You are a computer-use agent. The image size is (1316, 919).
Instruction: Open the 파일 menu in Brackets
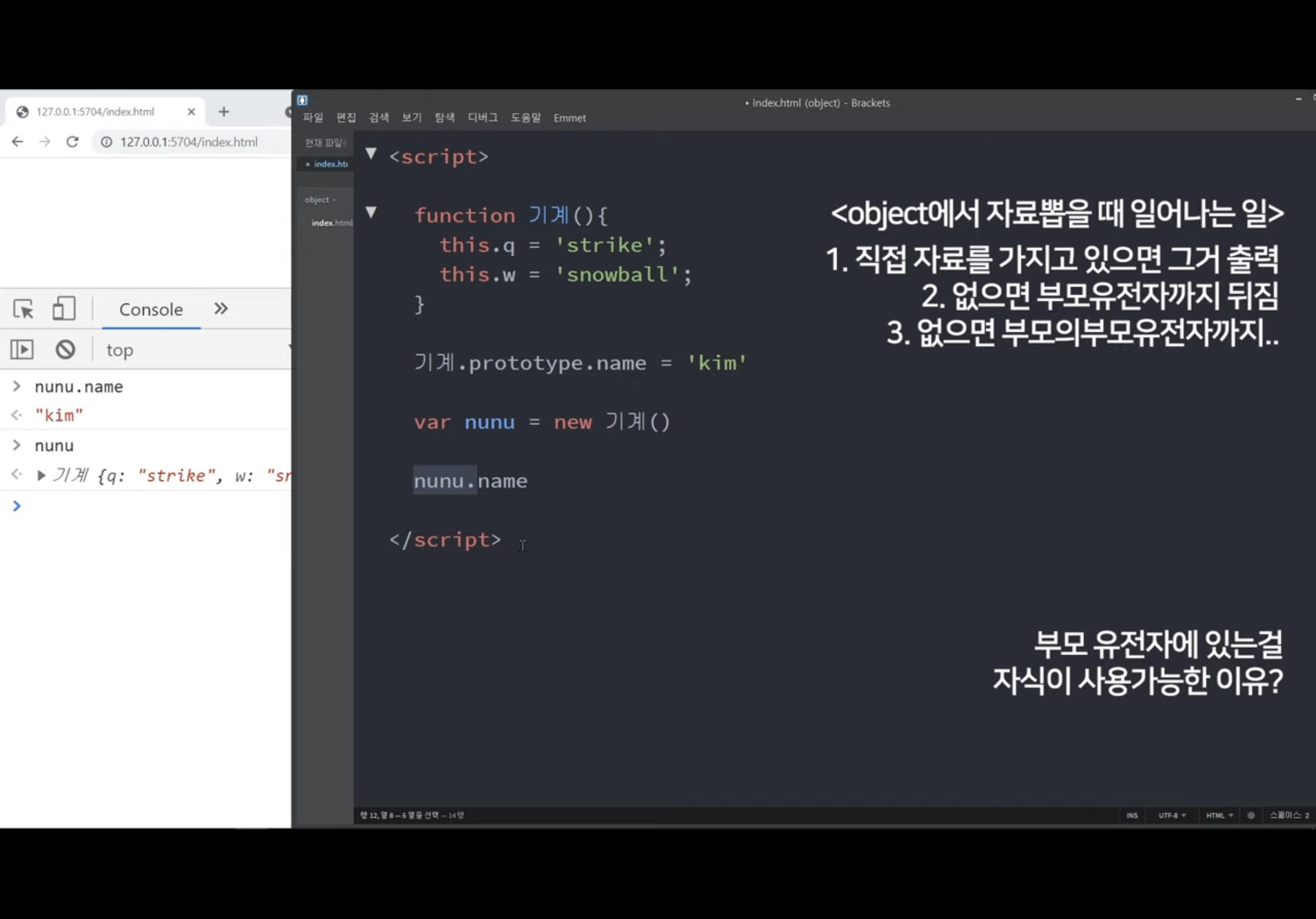pos(313,118)
